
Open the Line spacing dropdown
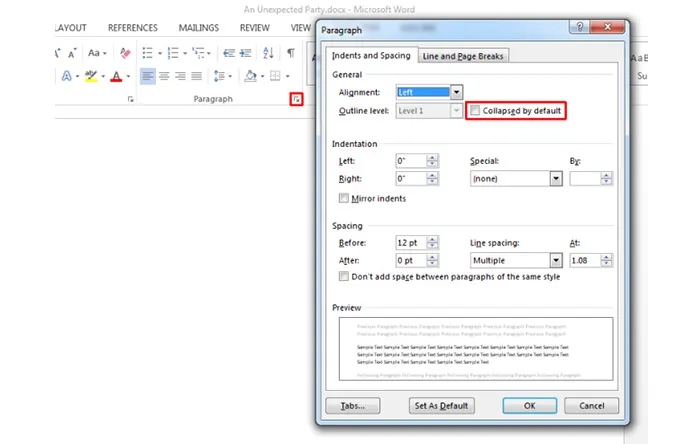pyautogui.click(x=555, y=260)
